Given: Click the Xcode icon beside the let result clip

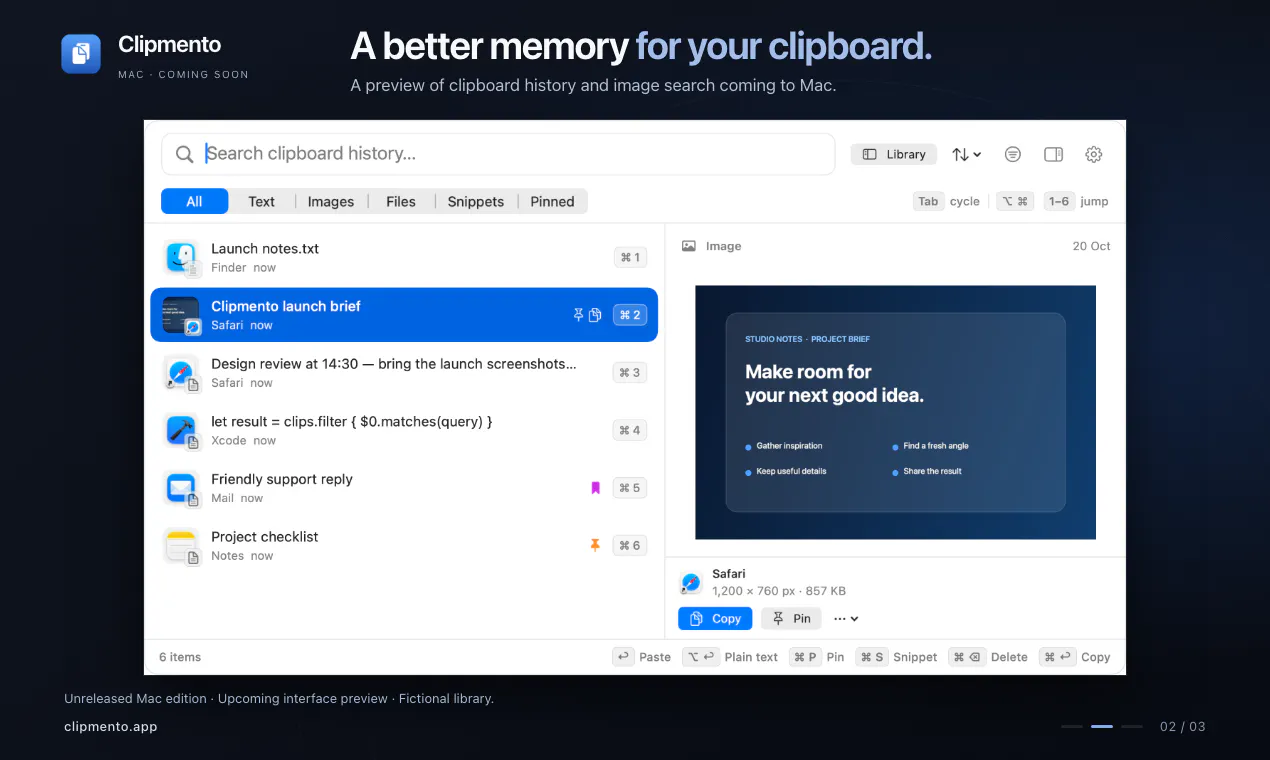Looking at the screenshot, I should pyautogui.click(x=181, y=431).
